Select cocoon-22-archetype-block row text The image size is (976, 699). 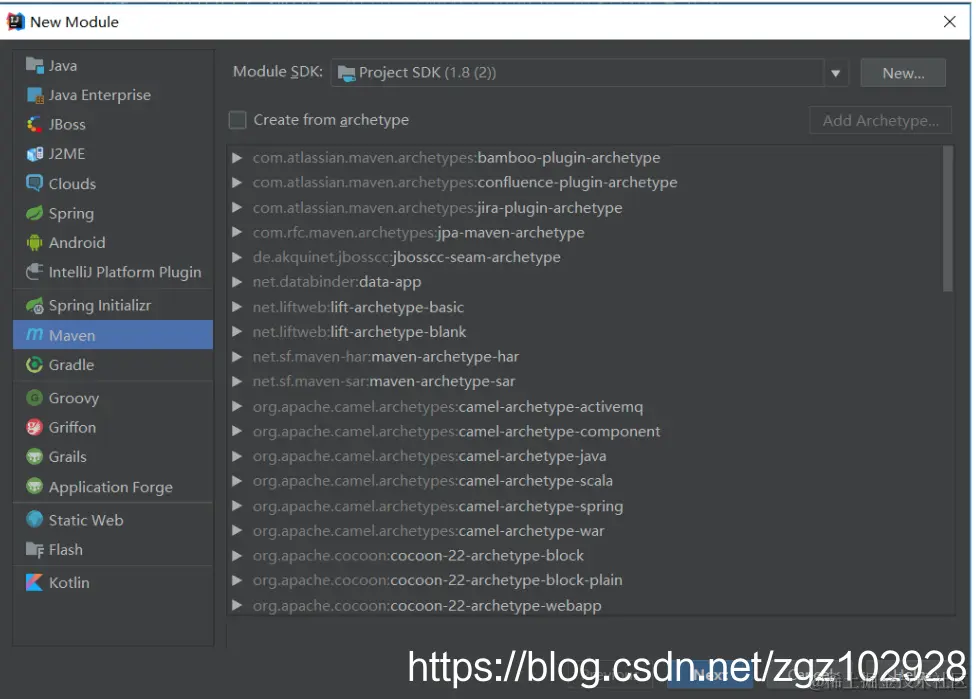418,555
